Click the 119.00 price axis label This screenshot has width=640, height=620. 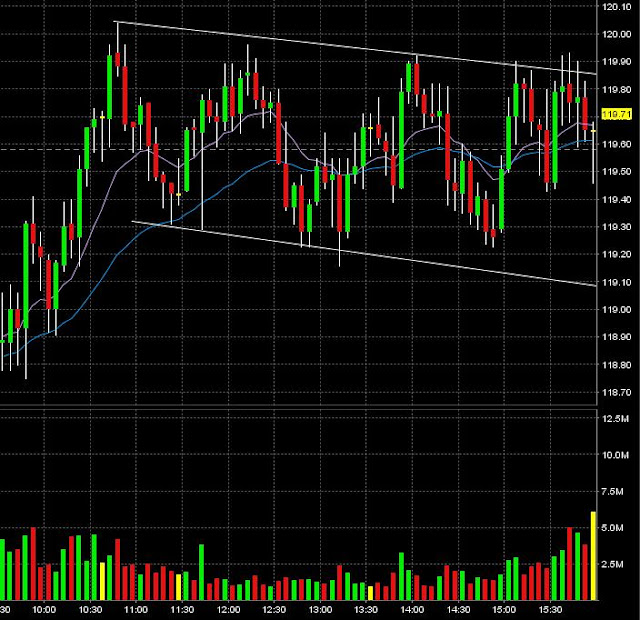616,309
